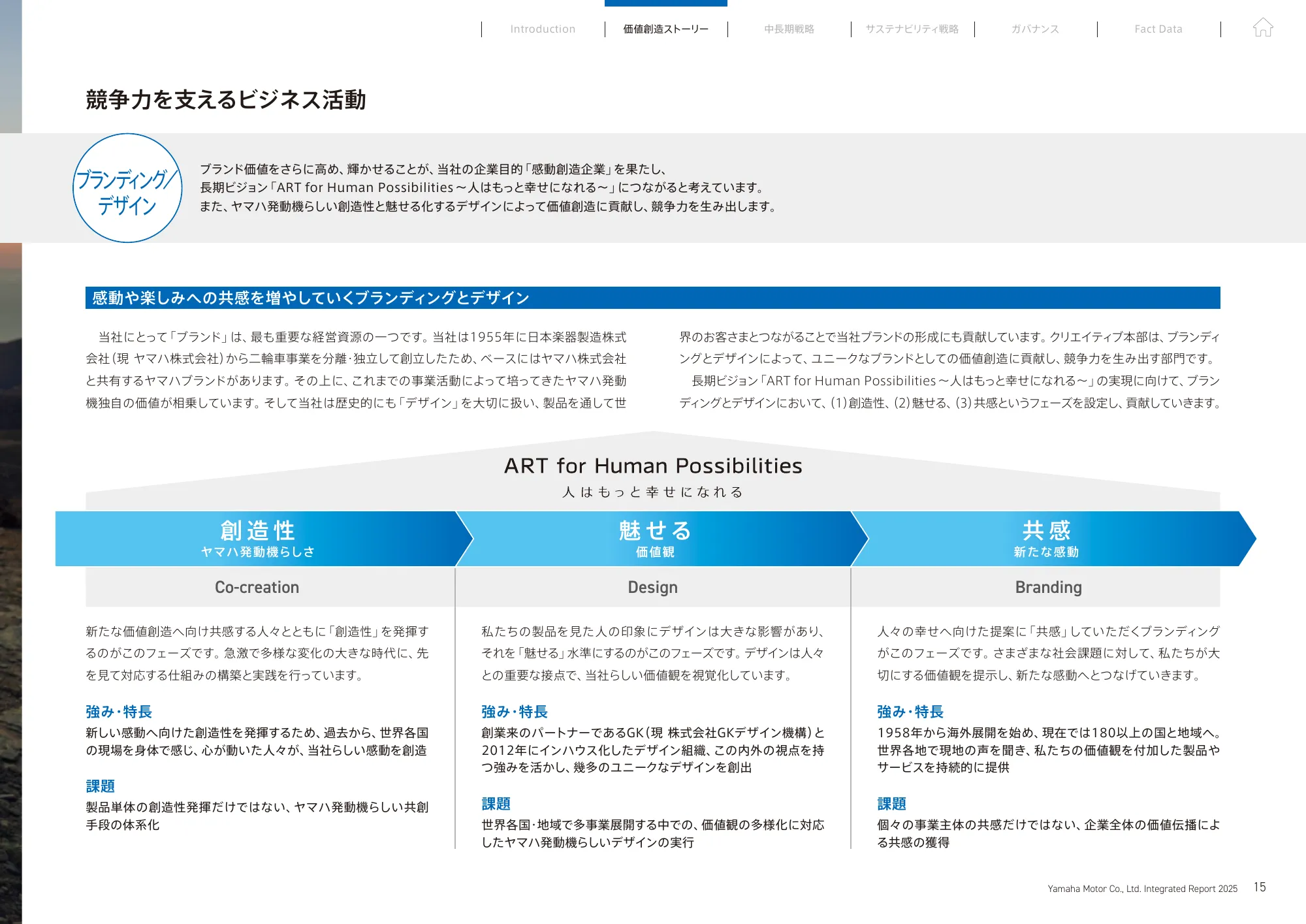
Task: Switch to the Introduction tab
Action: (x=542, y=29)
